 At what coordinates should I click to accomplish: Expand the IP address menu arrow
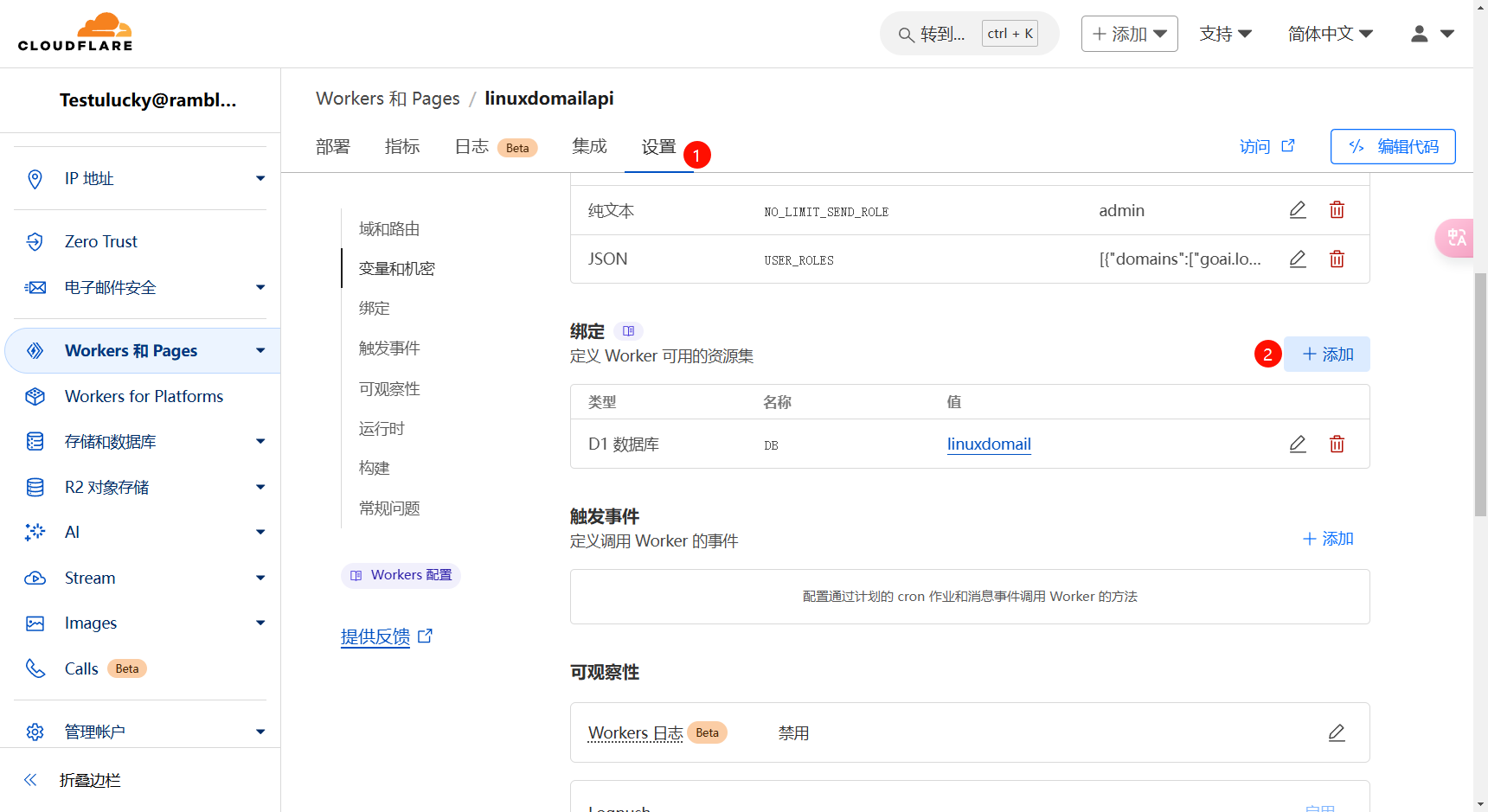point(260,179)
